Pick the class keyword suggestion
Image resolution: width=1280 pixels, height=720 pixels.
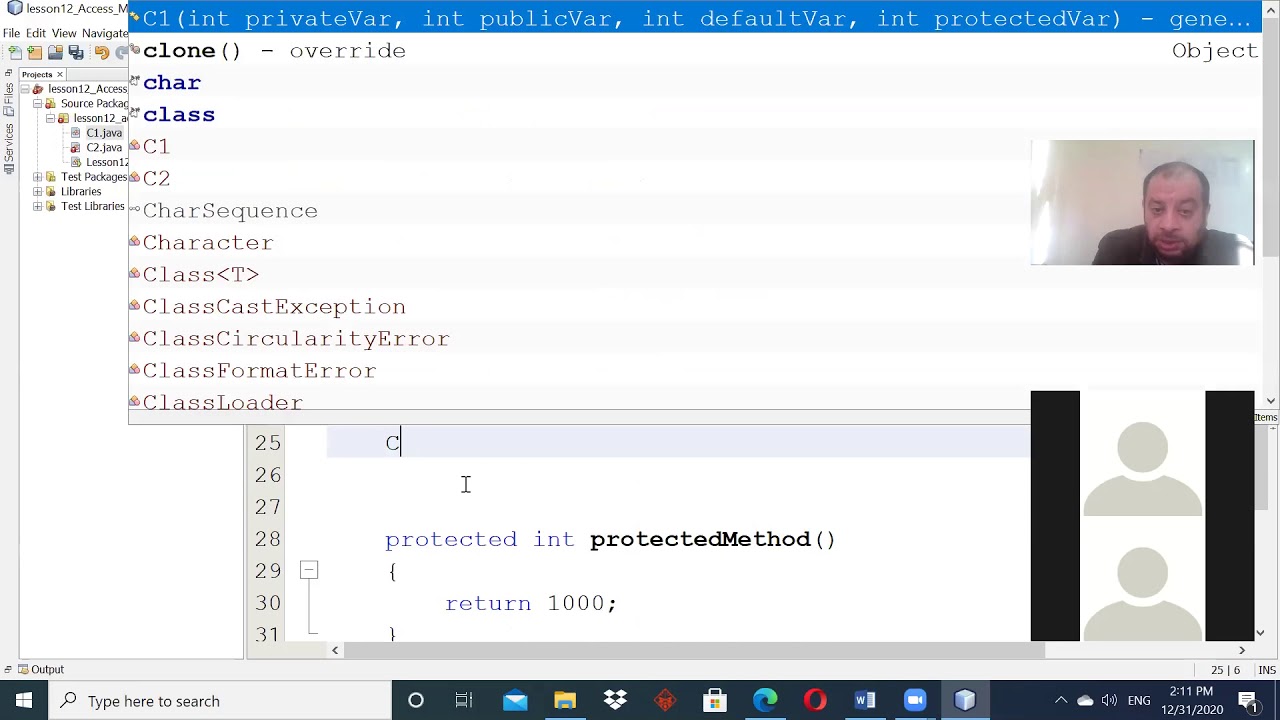click(694, 114)
